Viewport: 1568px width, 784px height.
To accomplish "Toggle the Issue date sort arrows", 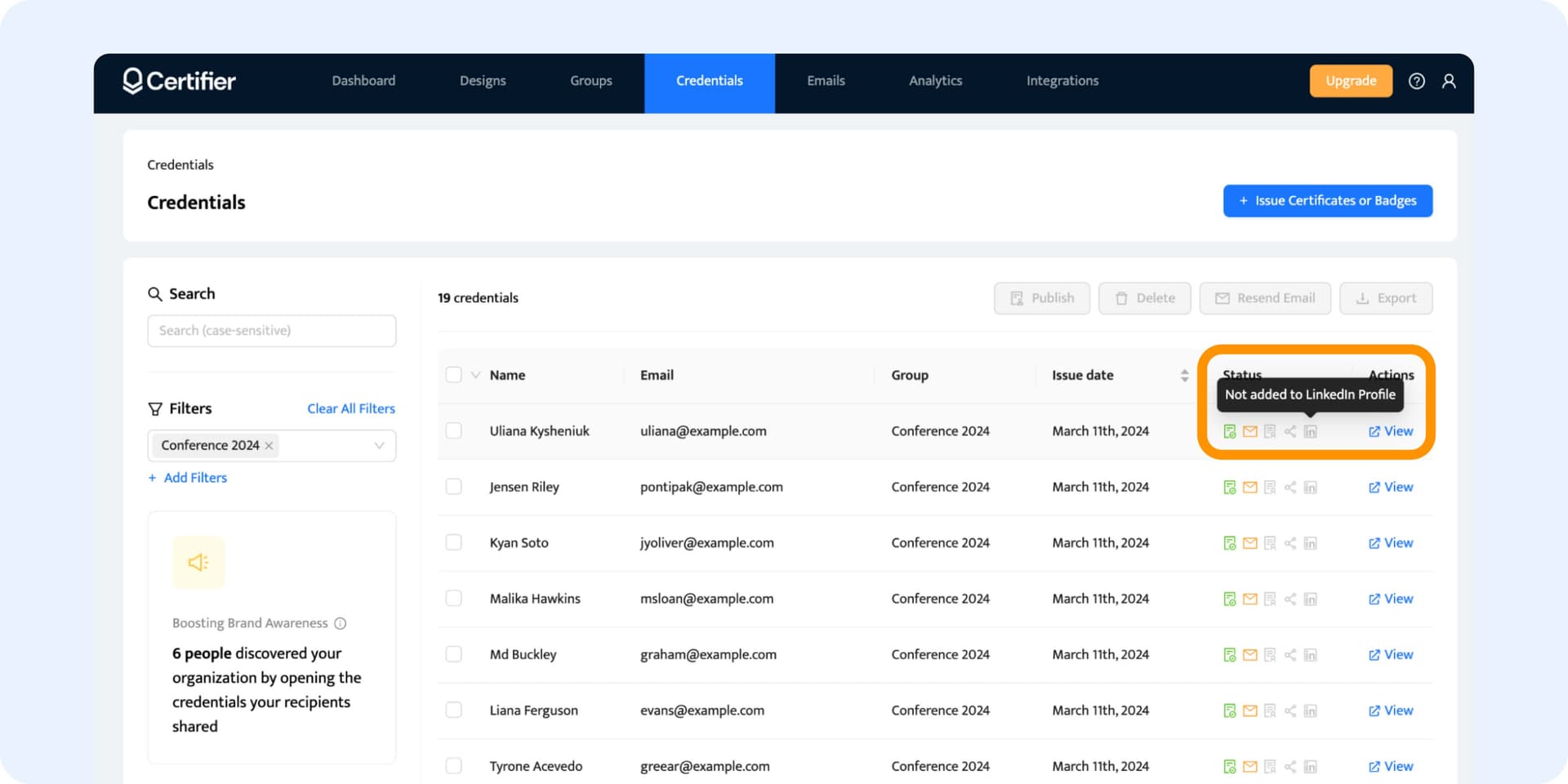I will (1184, 375).
